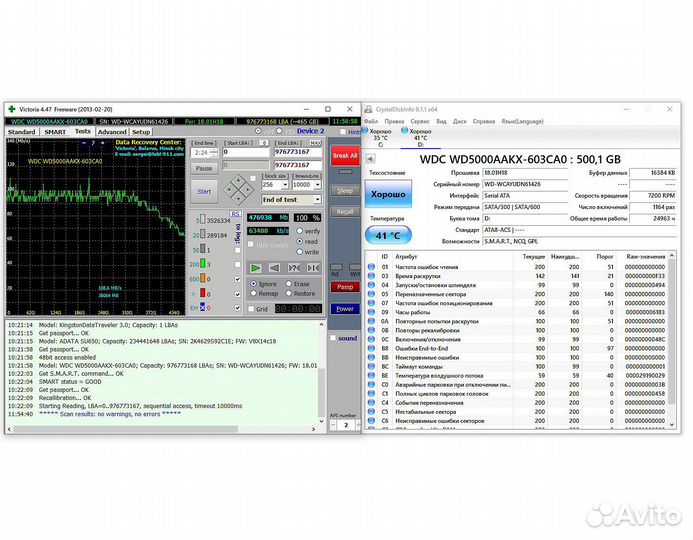Select the Restore radio option

pyautogui.click(x=289, y=293)
